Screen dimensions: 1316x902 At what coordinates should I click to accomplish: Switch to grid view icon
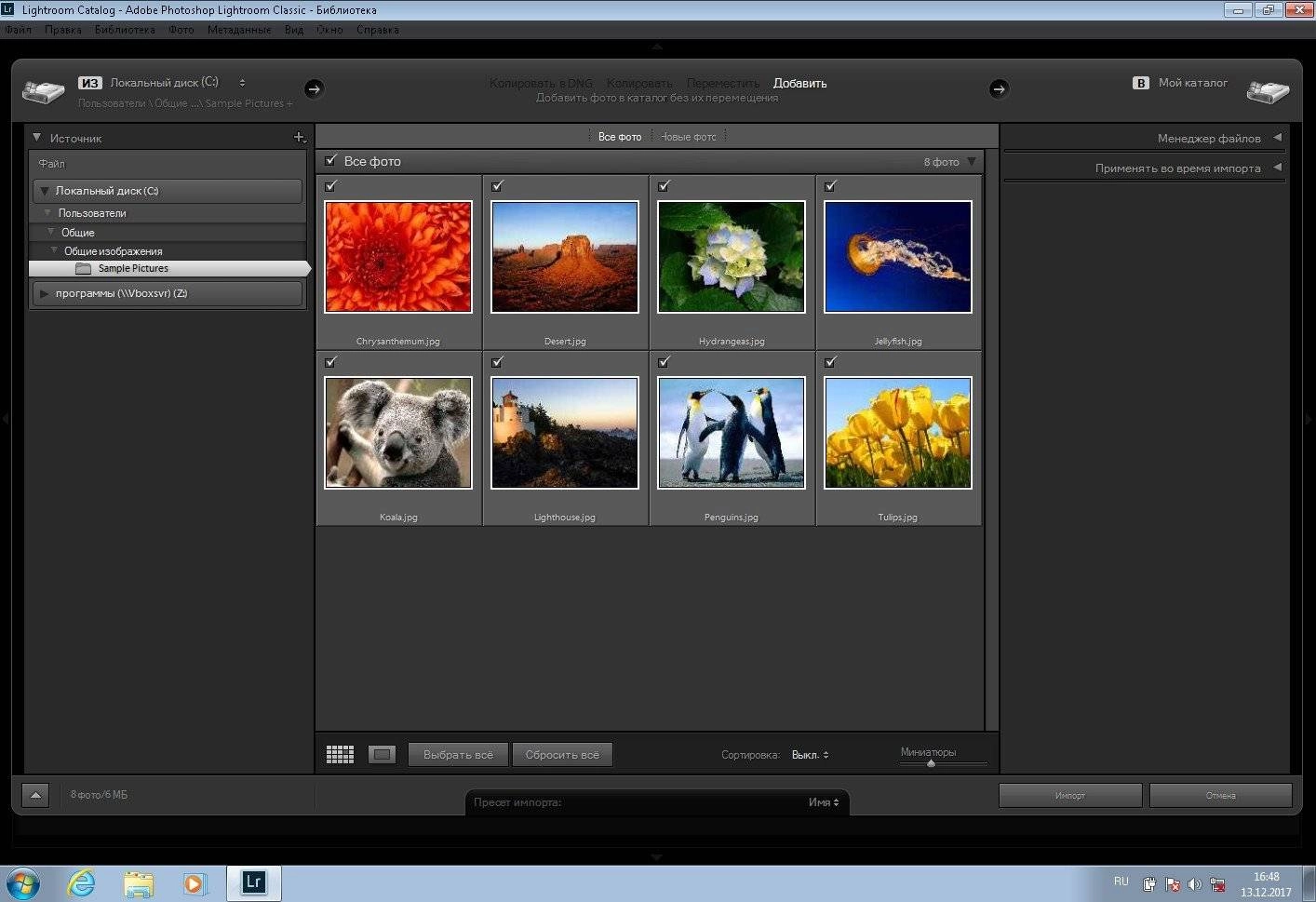tap(340, 755)
